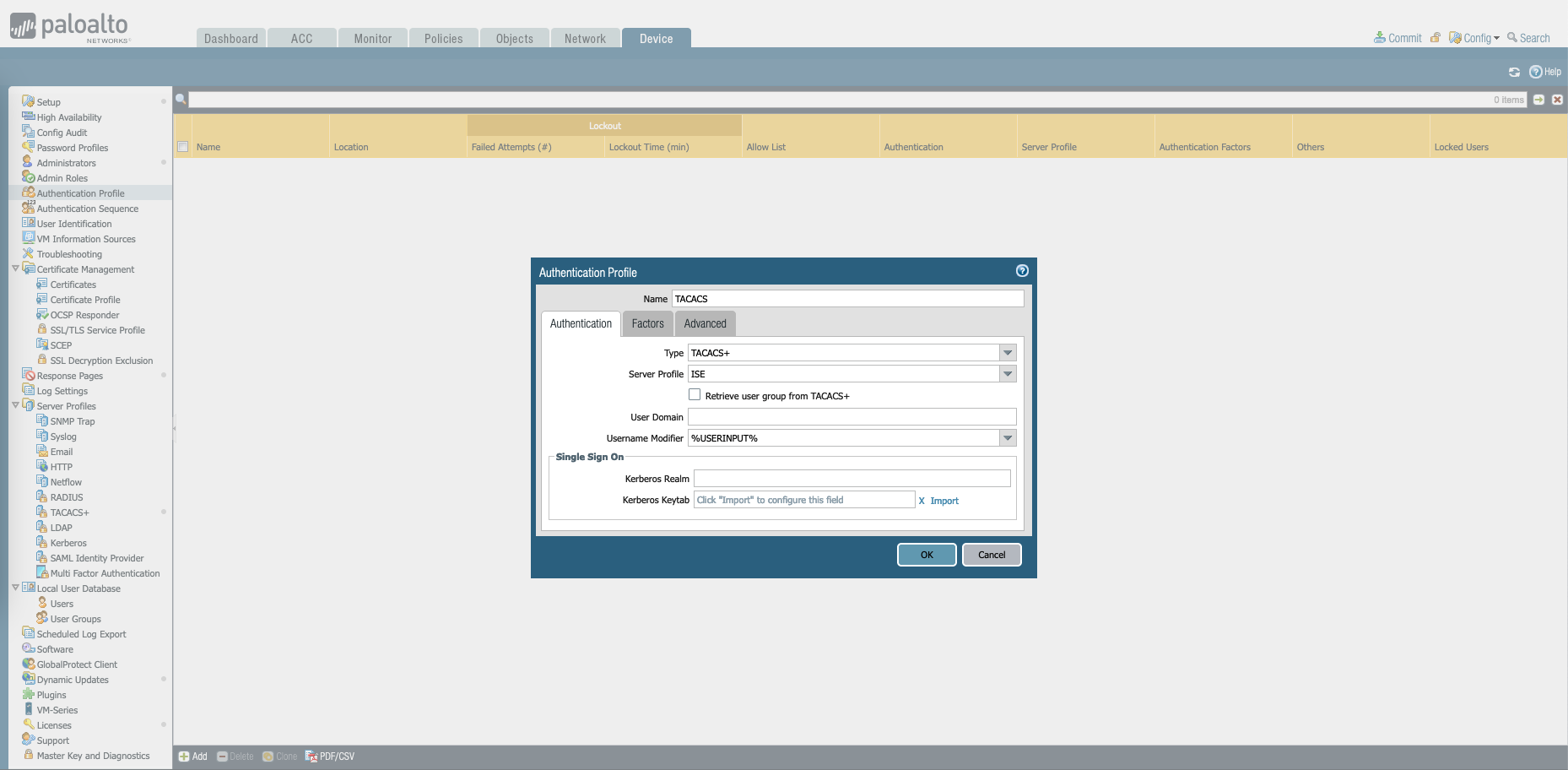Screen dimensions: 1568x770
Task: Switch to the Advanced tab
Action: (705, 323)
